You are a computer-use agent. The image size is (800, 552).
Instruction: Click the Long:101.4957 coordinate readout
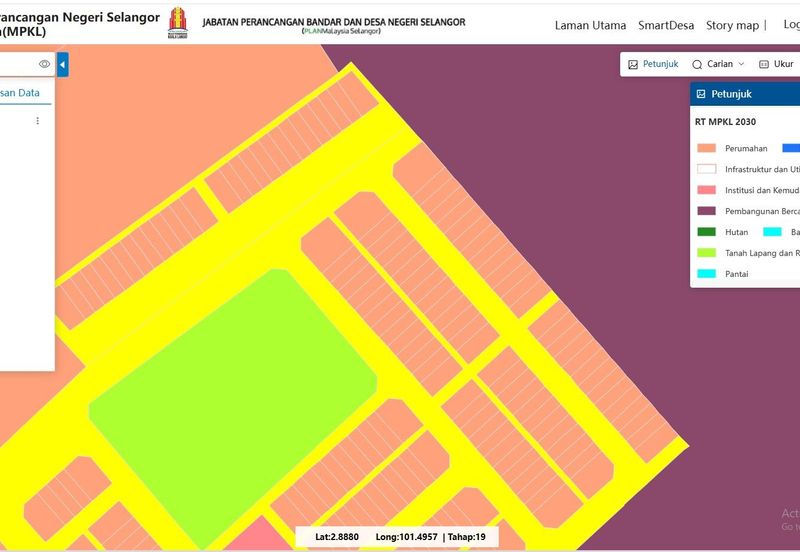click(x=407, y=537)
